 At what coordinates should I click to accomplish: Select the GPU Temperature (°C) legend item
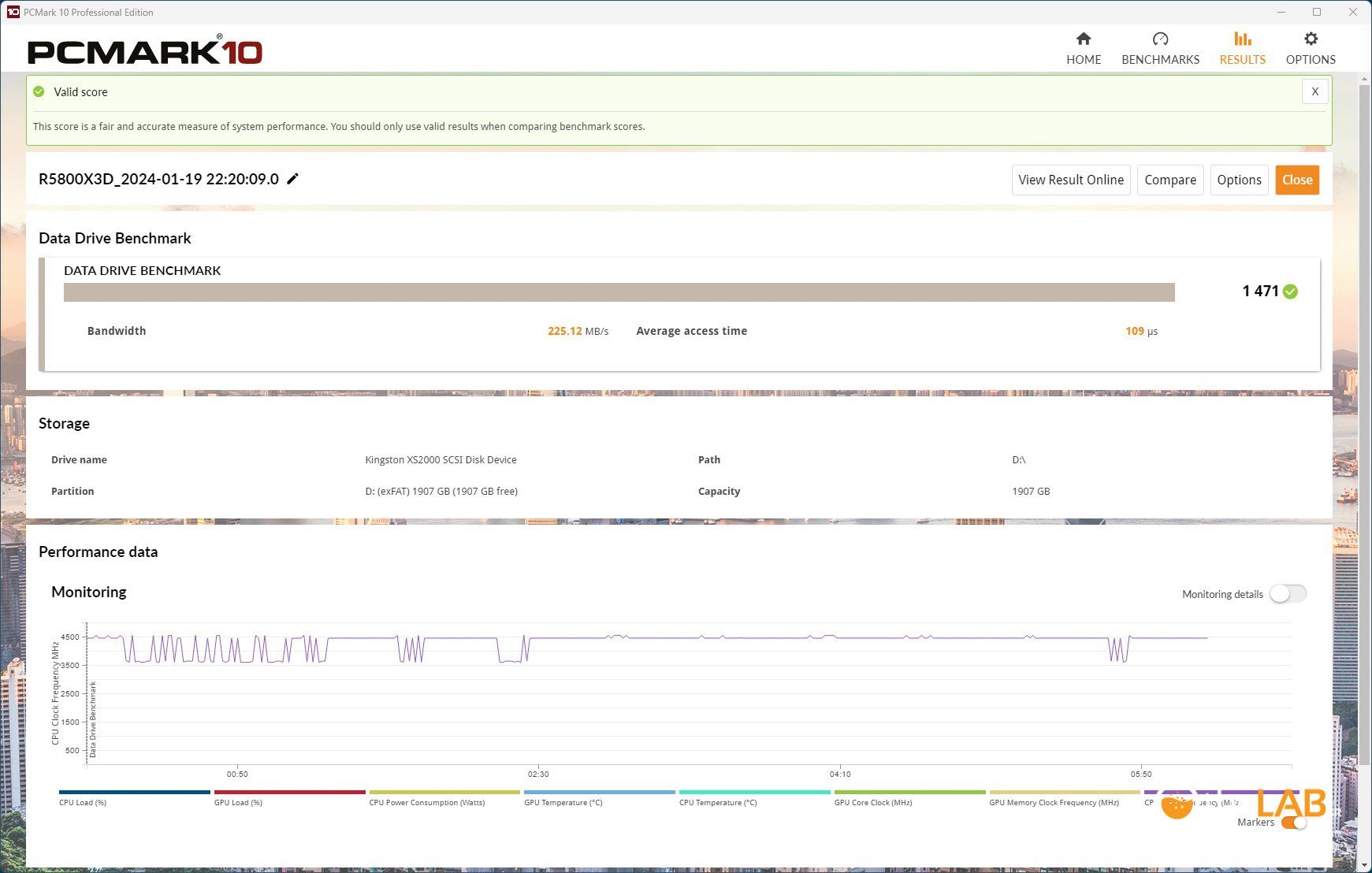click(600, 797)
